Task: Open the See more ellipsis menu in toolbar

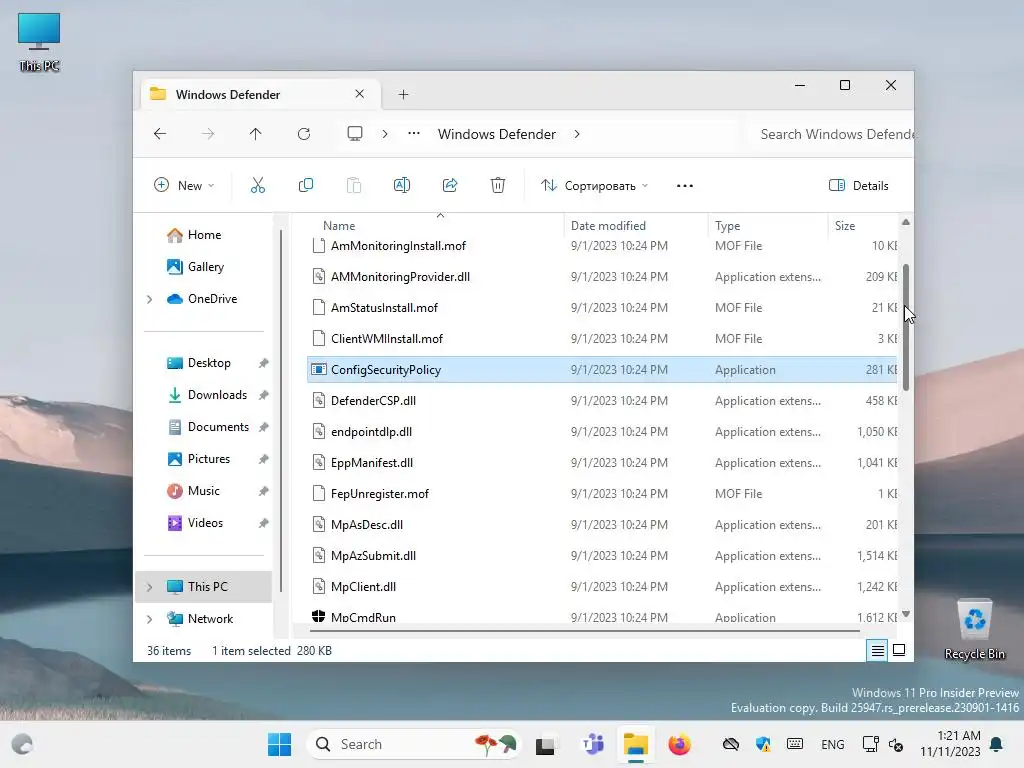Action: [x=684, y=185]
